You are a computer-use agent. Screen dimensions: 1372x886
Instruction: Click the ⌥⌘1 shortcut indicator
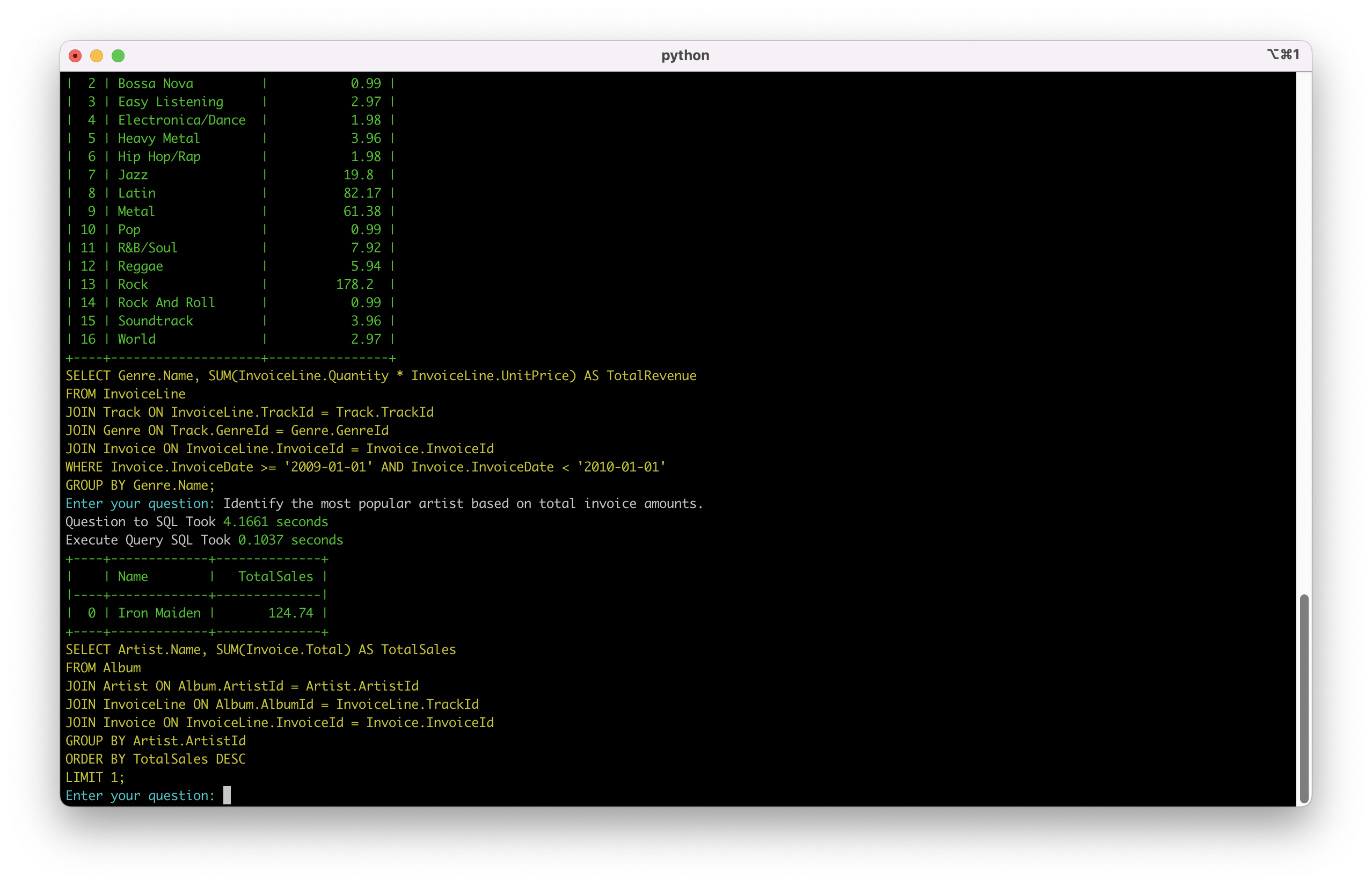(1283, 54)
